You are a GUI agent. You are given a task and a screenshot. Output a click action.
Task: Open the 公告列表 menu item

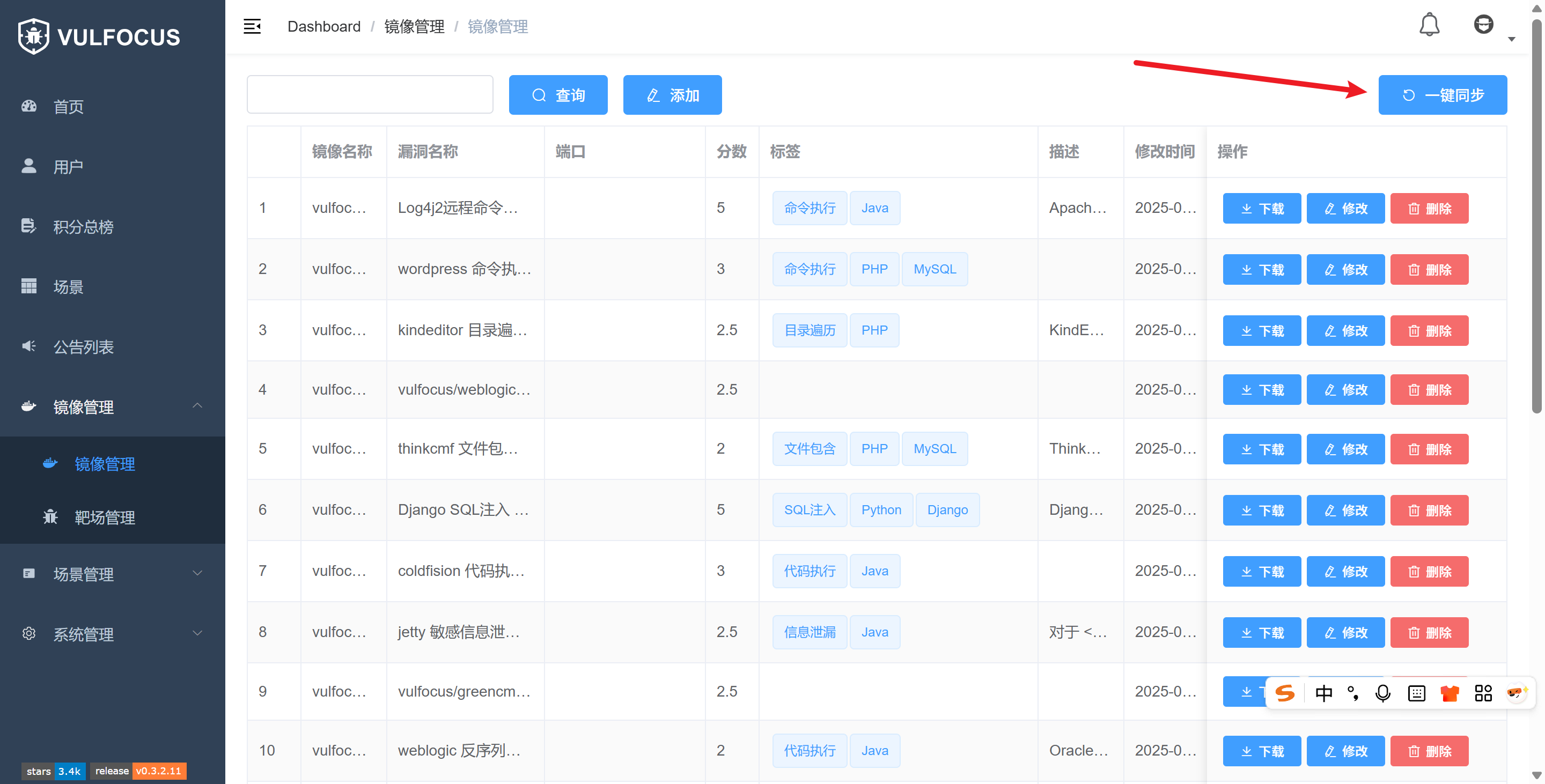pos(83,346)
